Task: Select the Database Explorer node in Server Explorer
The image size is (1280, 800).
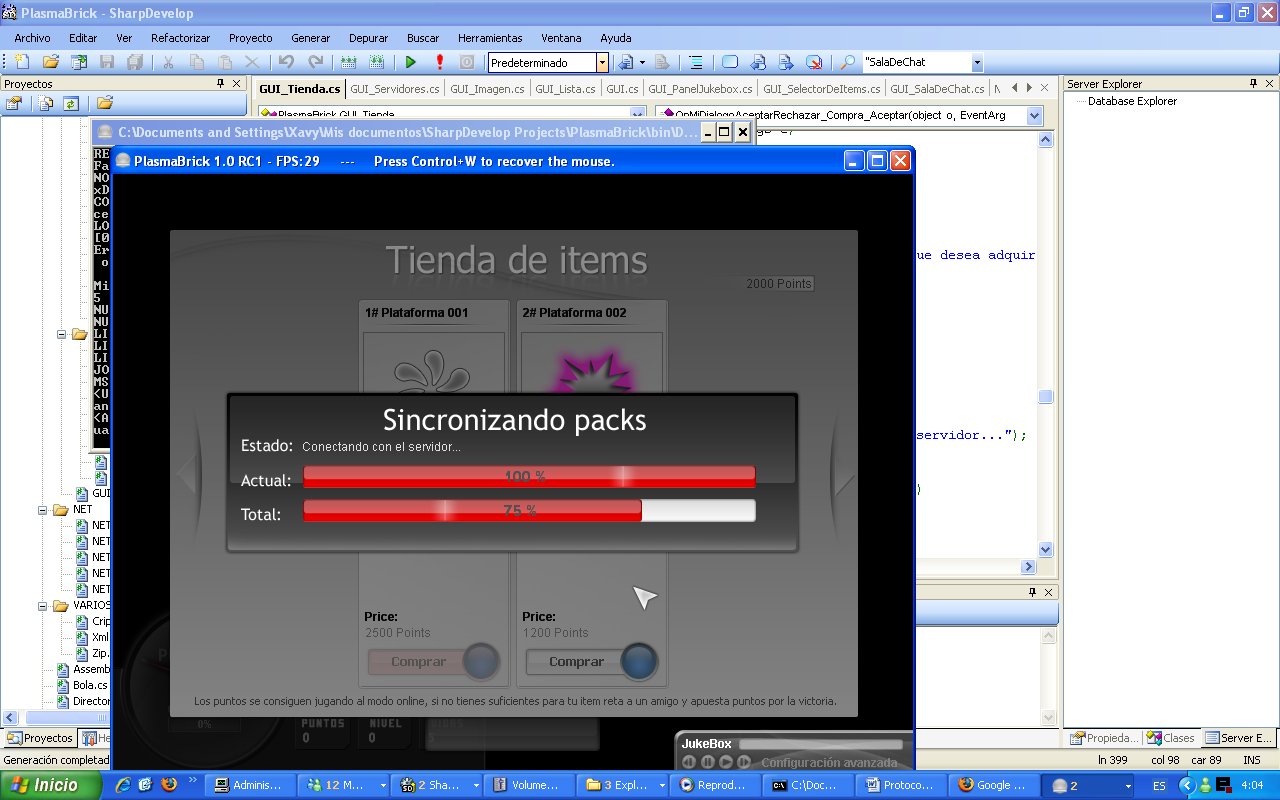Action: (1132, 101)
